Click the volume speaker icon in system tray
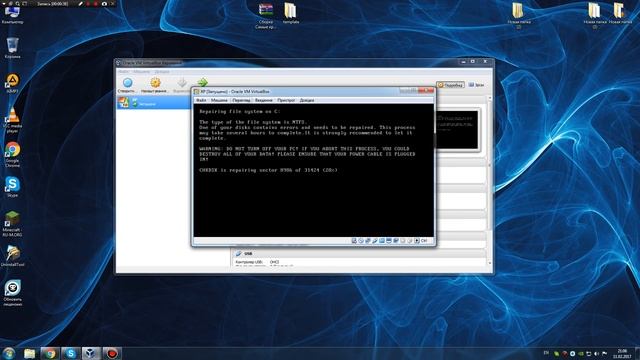Screen dimensions: 640x360 pos(596,353)
